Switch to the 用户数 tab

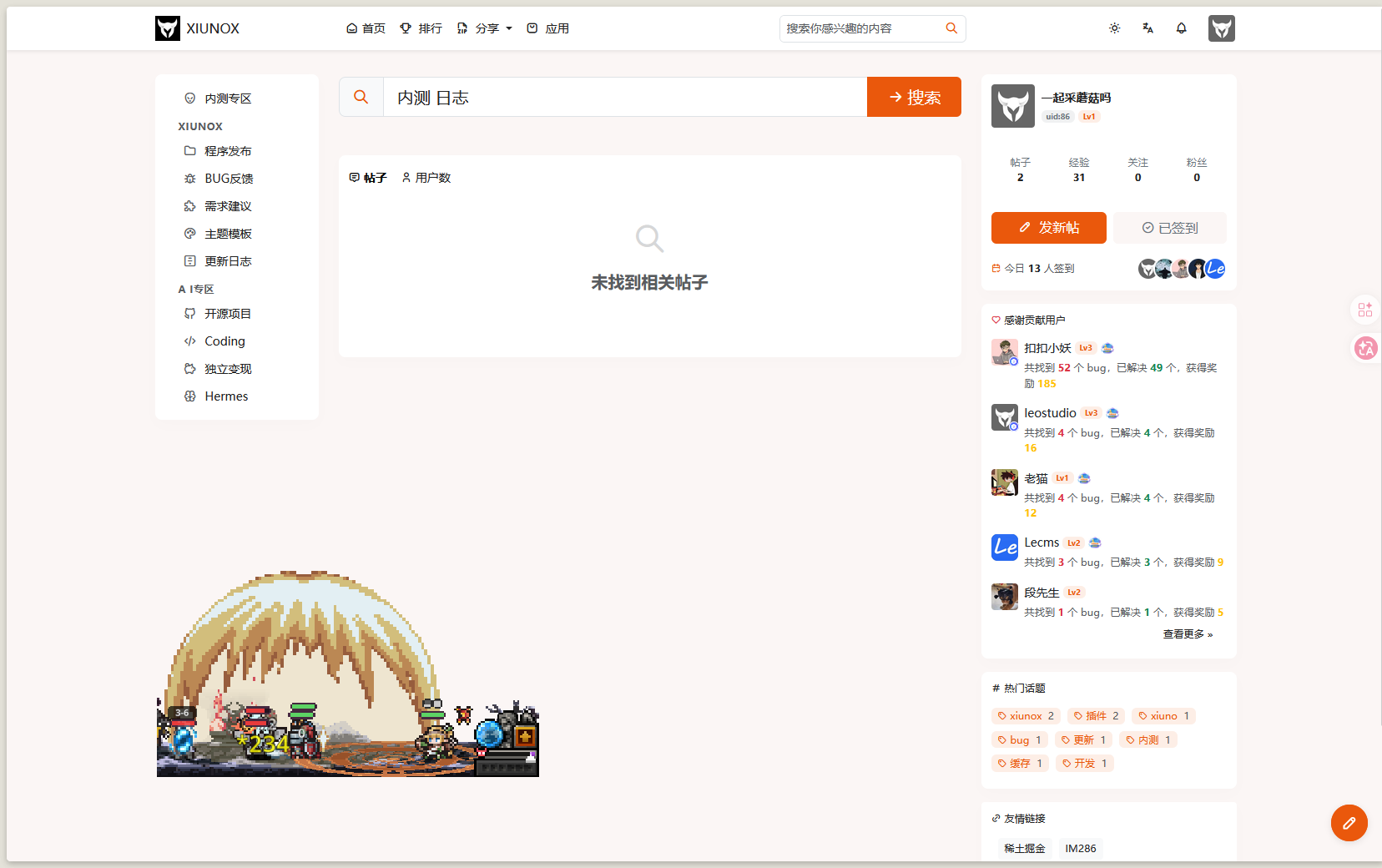[x=426, y=178]
